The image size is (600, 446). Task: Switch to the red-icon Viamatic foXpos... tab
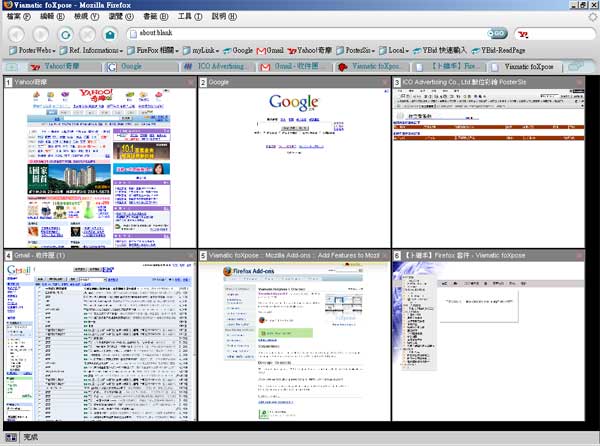pyautogui.click(x=373, y=67)
